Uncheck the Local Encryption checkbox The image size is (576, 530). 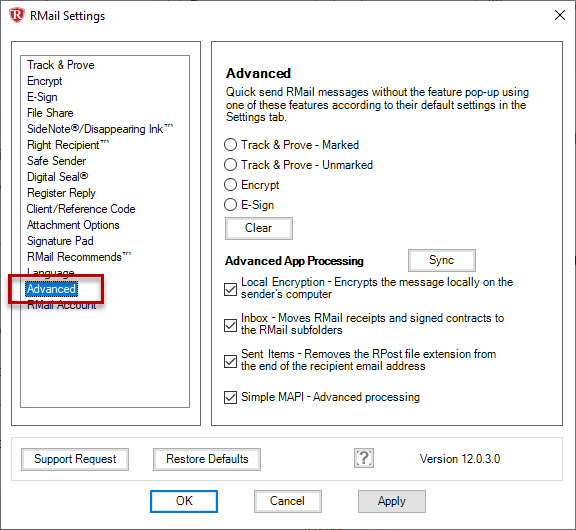click(230, 289)
